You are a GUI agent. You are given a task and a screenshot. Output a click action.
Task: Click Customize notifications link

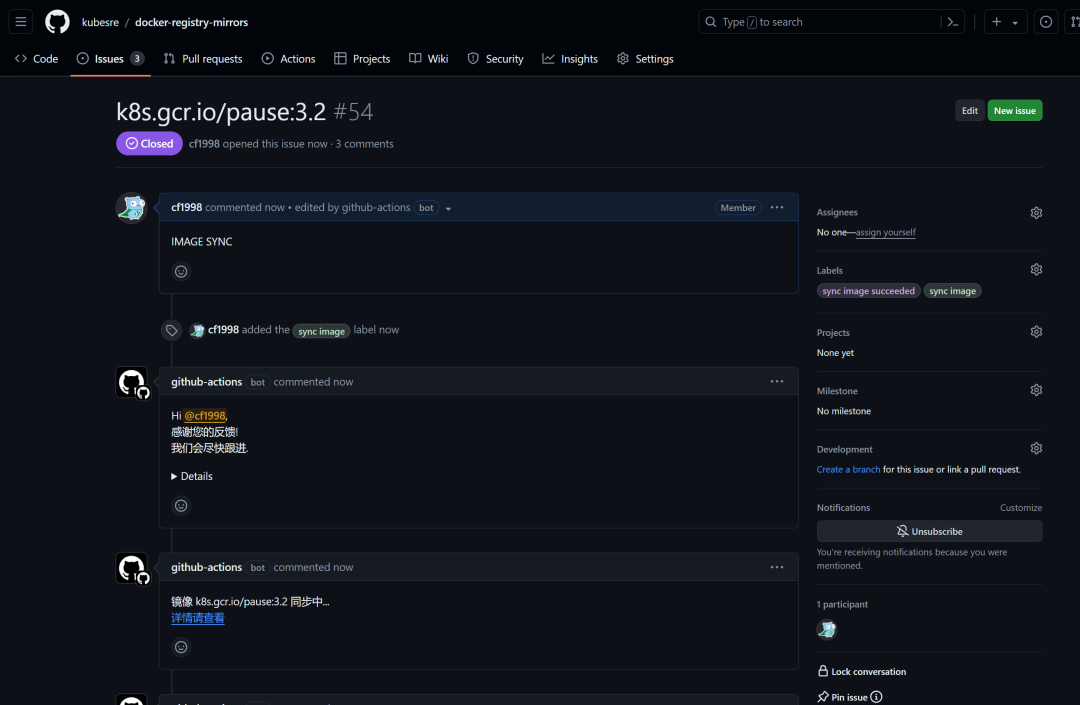1021,507
